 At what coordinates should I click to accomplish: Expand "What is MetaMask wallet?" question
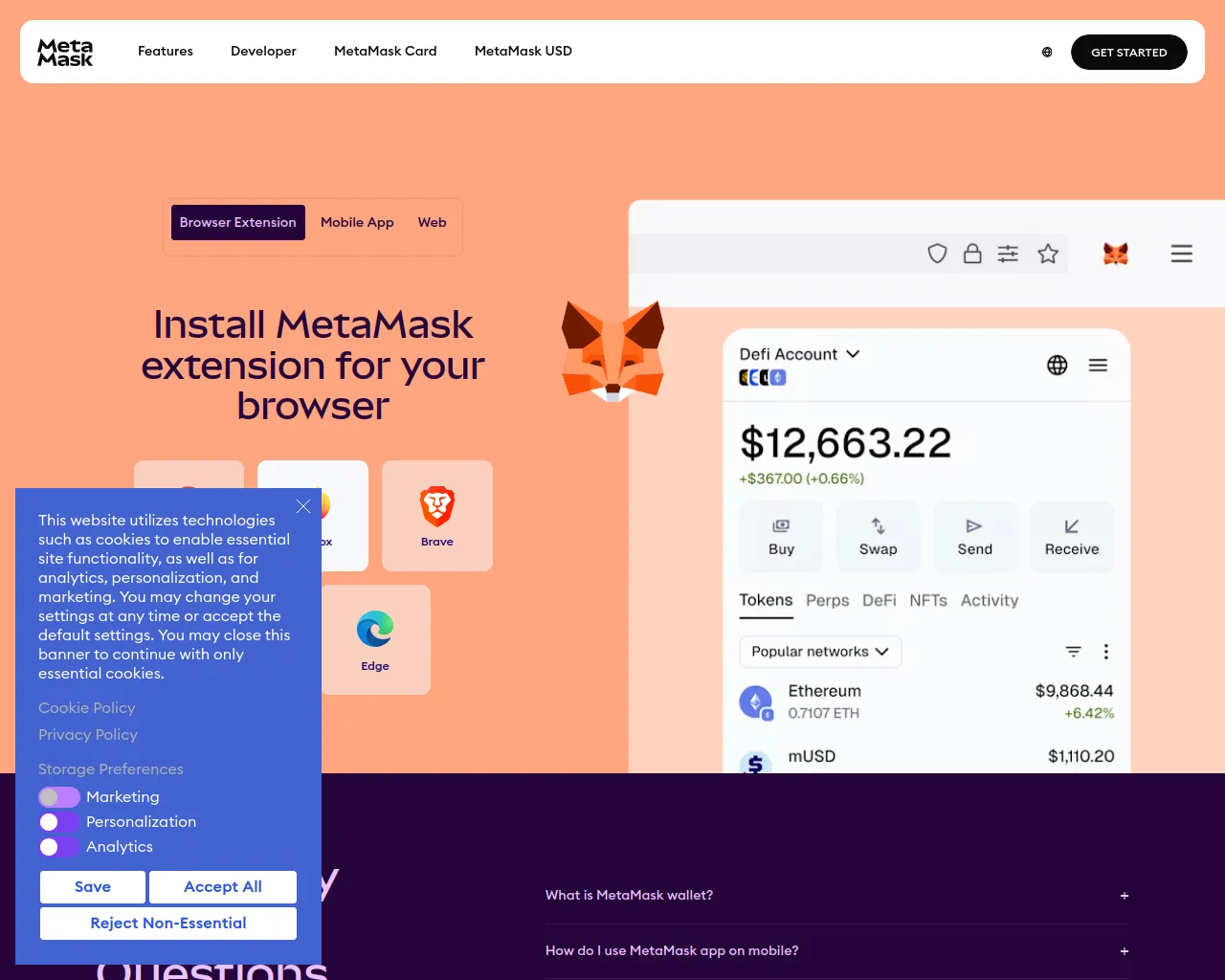coord(837,896)
